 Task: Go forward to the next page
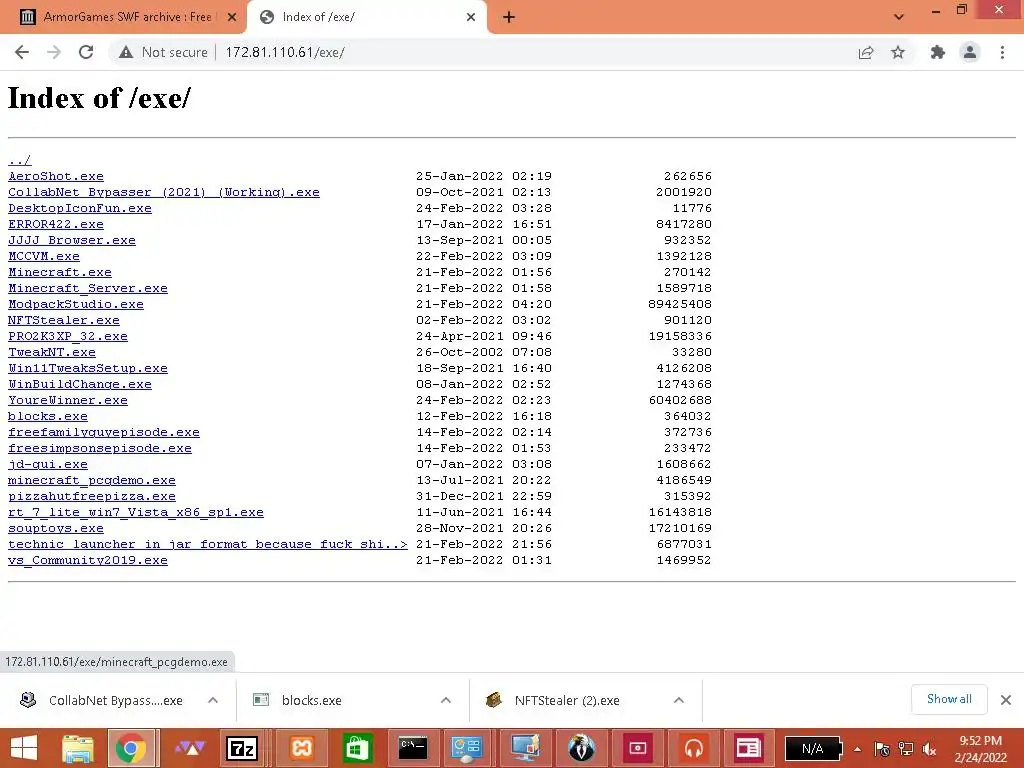[x=54, y=52]
